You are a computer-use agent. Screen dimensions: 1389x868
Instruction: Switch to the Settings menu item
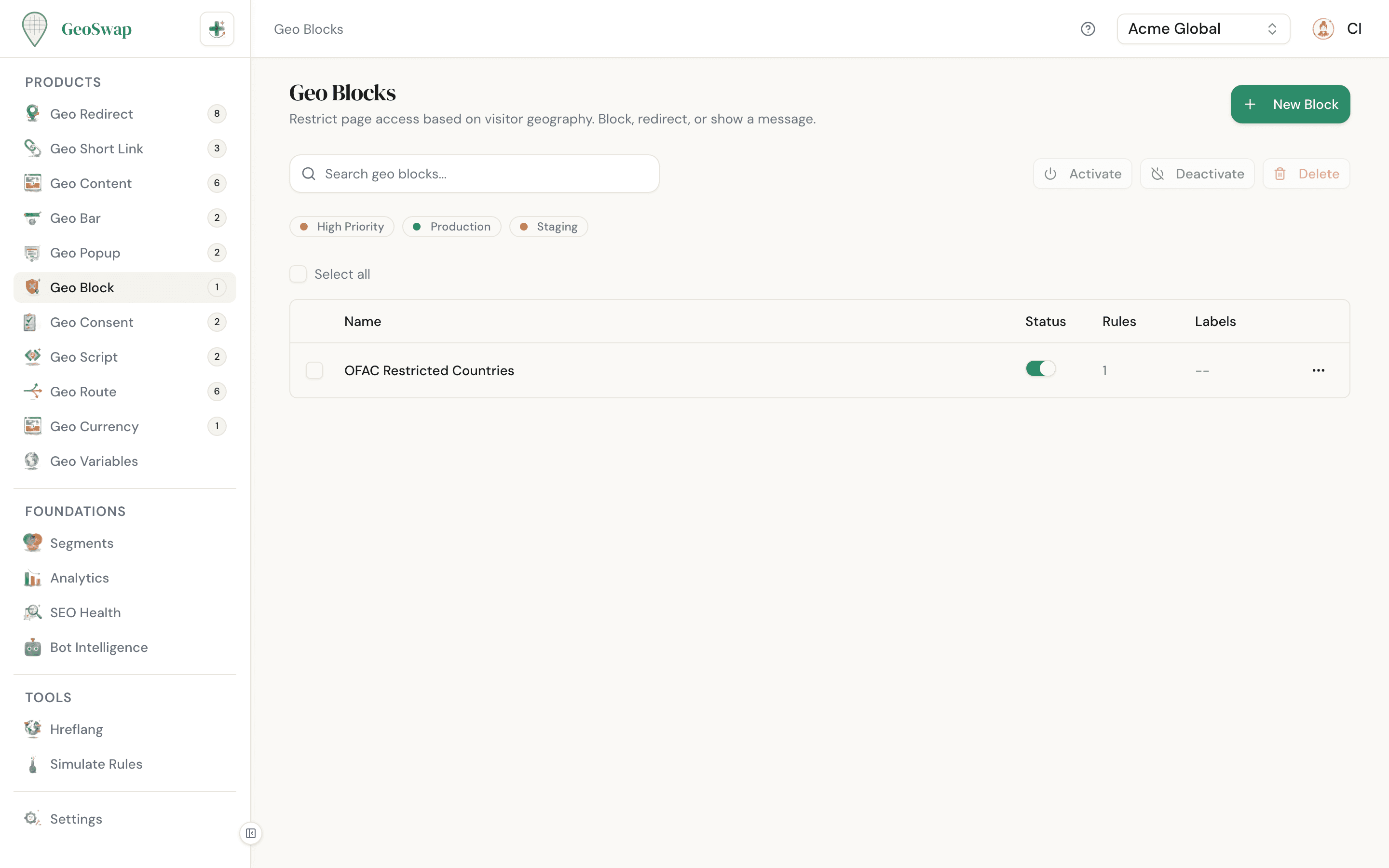point(76,819)
